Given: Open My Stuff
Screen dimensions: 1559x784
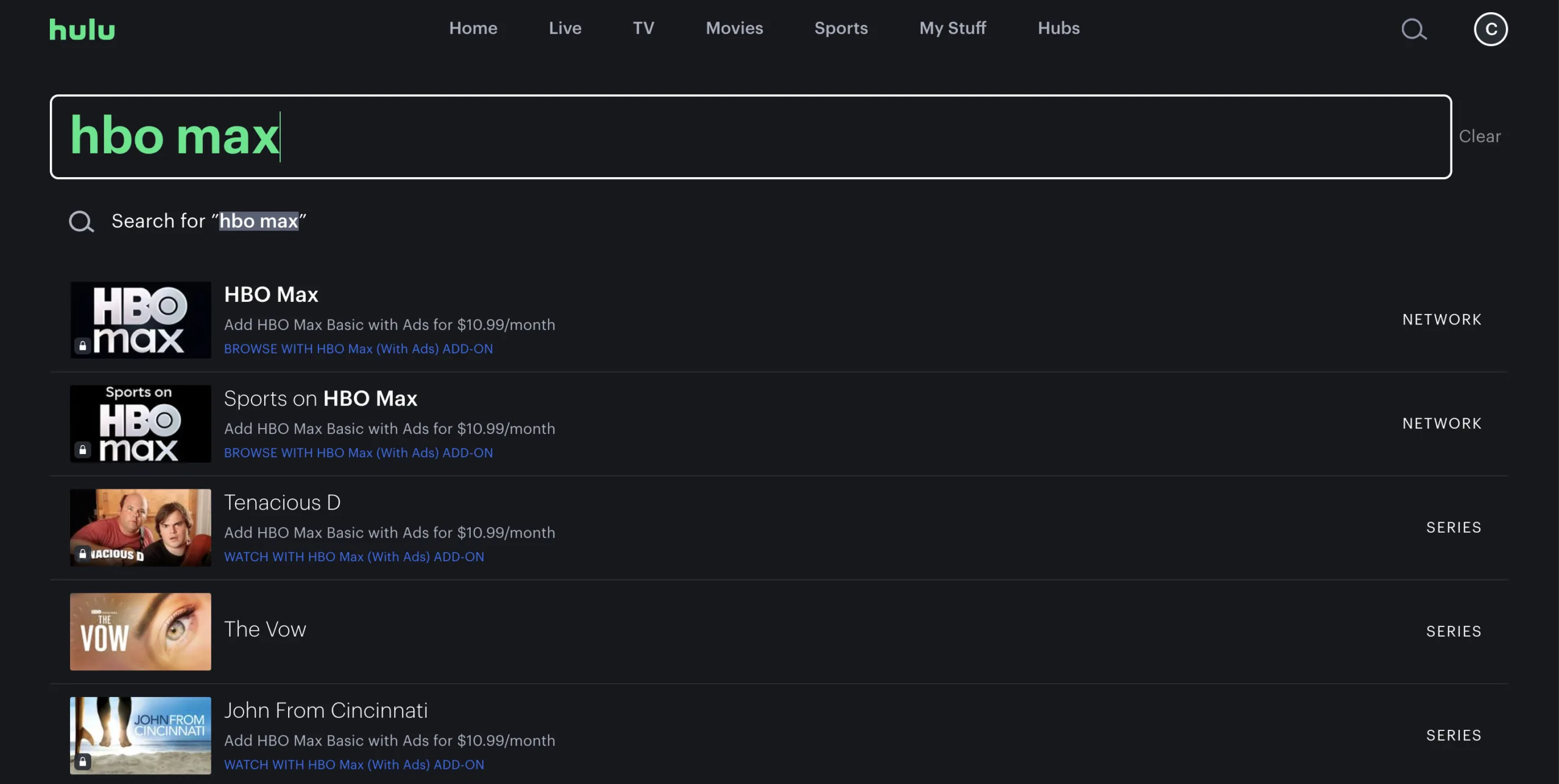Looking at the screenshot, I should point(953,28).
